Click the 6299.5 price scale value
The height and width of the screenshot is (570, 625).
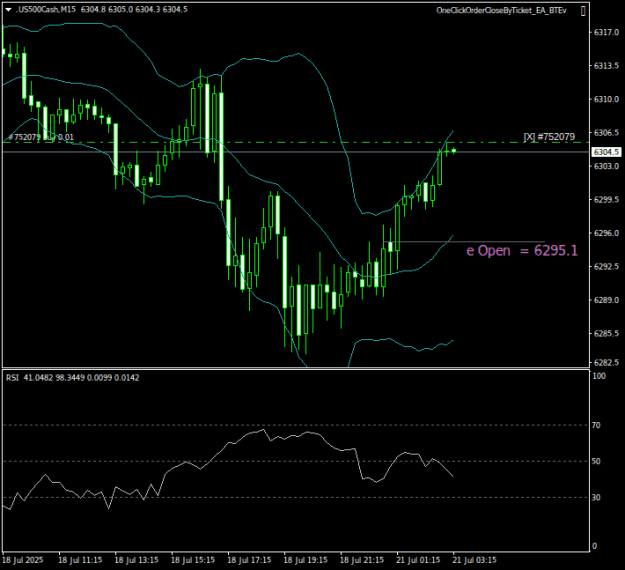[606, 199]
